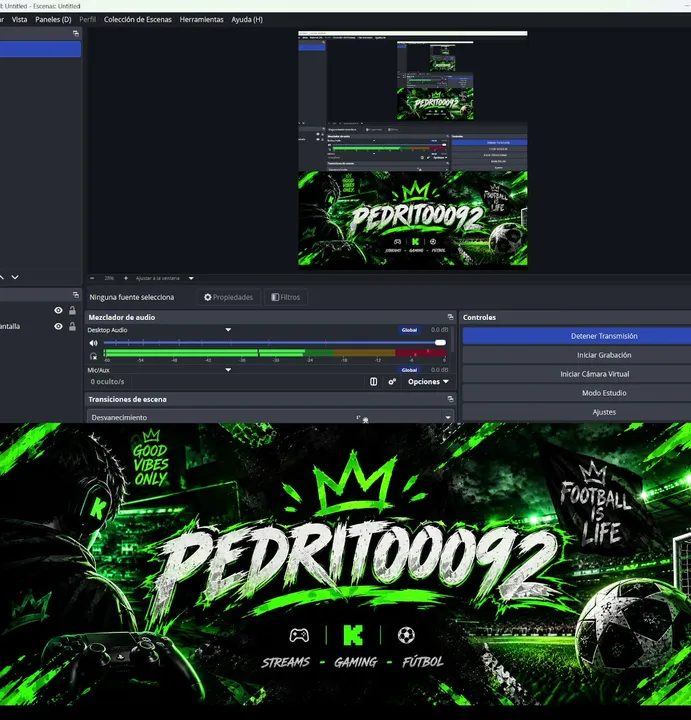
Task: Start recording with Iniciar Grabación
Action: (x=577, y=355)
